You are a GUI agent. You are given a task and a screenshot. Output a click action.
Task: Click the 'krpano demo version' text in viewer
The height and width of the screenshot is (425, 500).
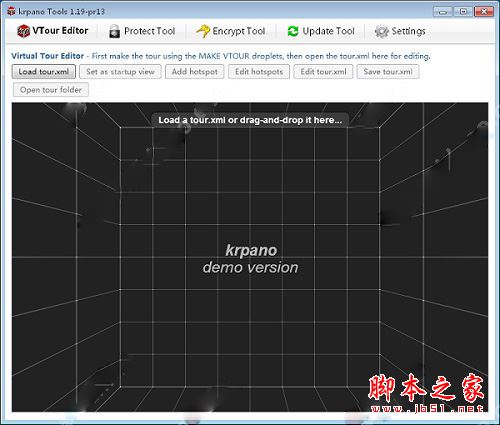point(251,259)
